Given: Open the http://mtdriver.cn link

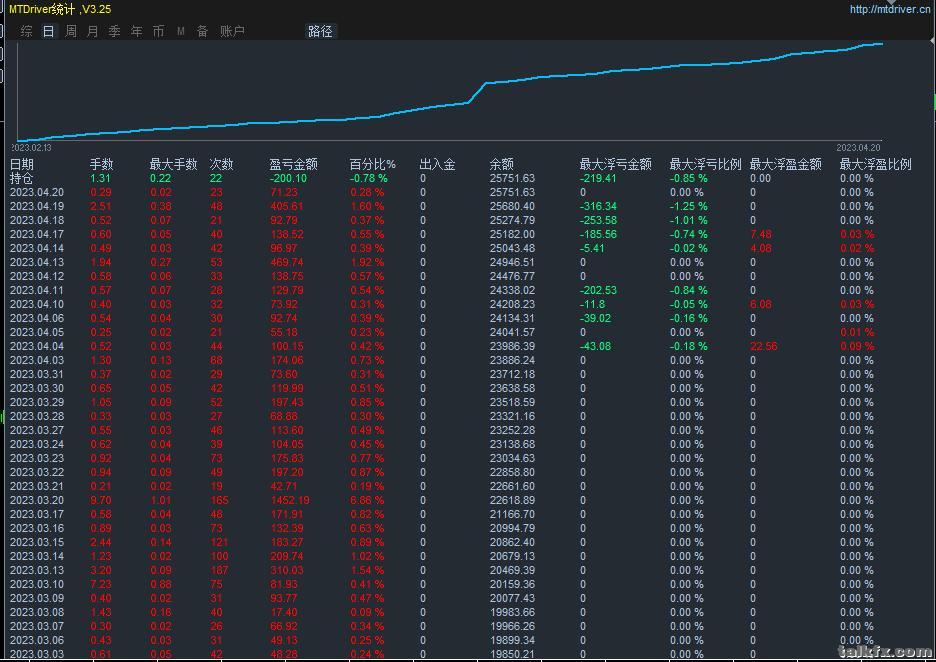Looking at the screenshot, I should [x=889, y=9].
